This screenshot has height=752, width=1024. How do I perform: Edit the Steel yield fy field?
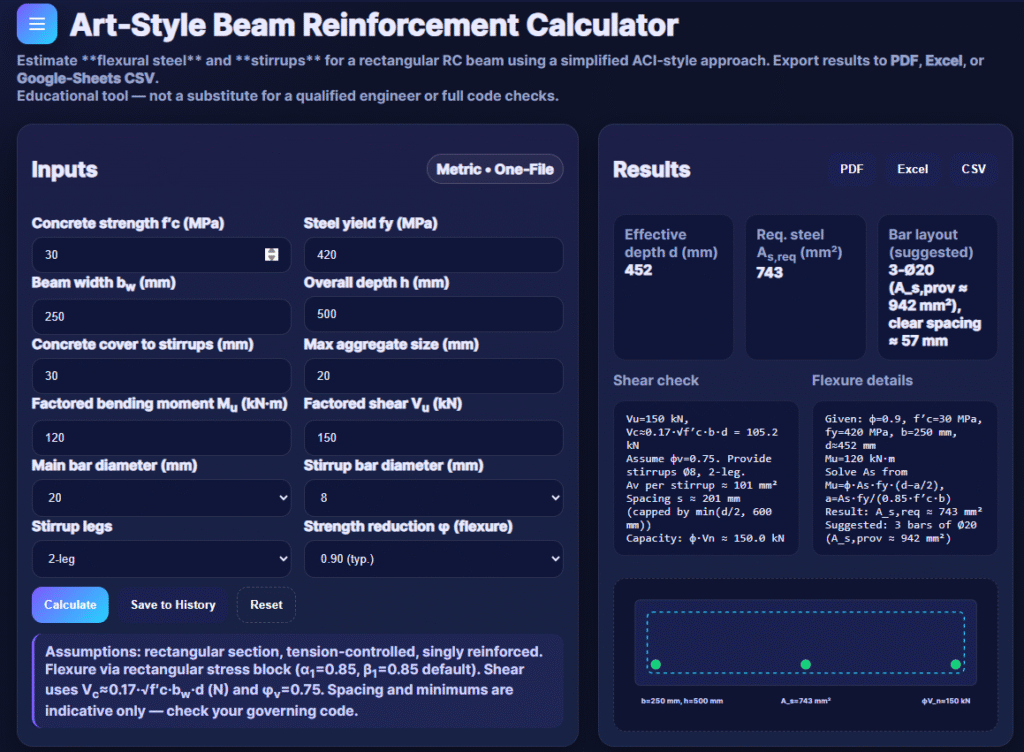(x=433, y=255)
